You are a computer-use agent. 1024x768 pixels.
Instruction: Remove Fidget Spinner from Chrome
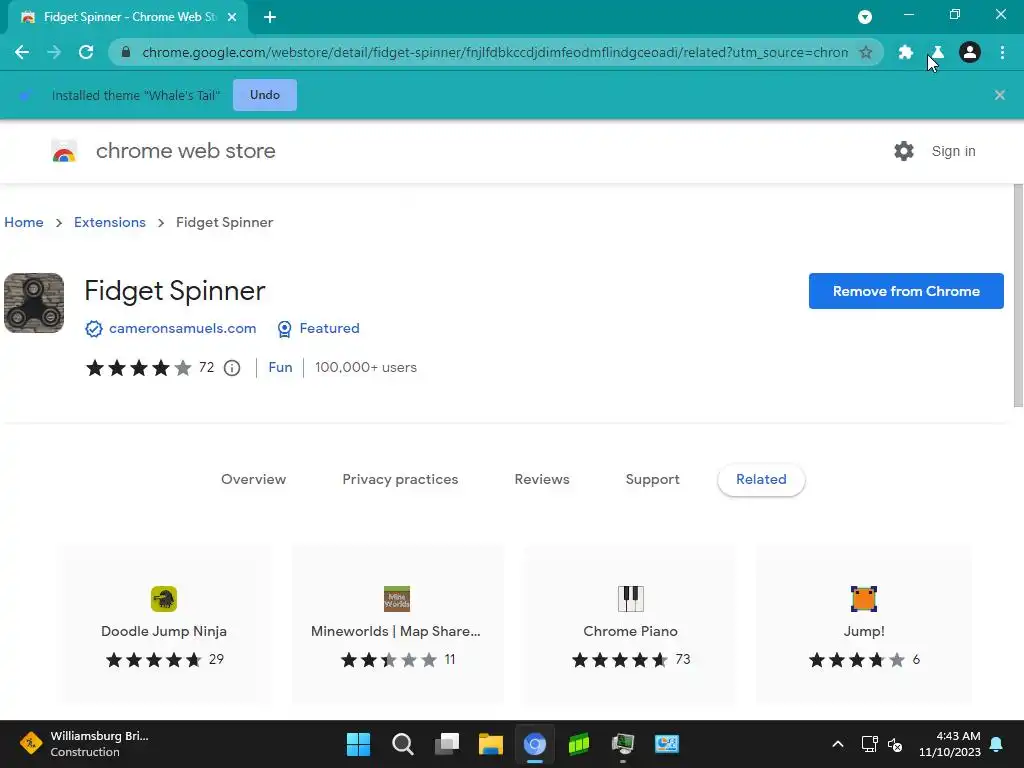point(906,291)
